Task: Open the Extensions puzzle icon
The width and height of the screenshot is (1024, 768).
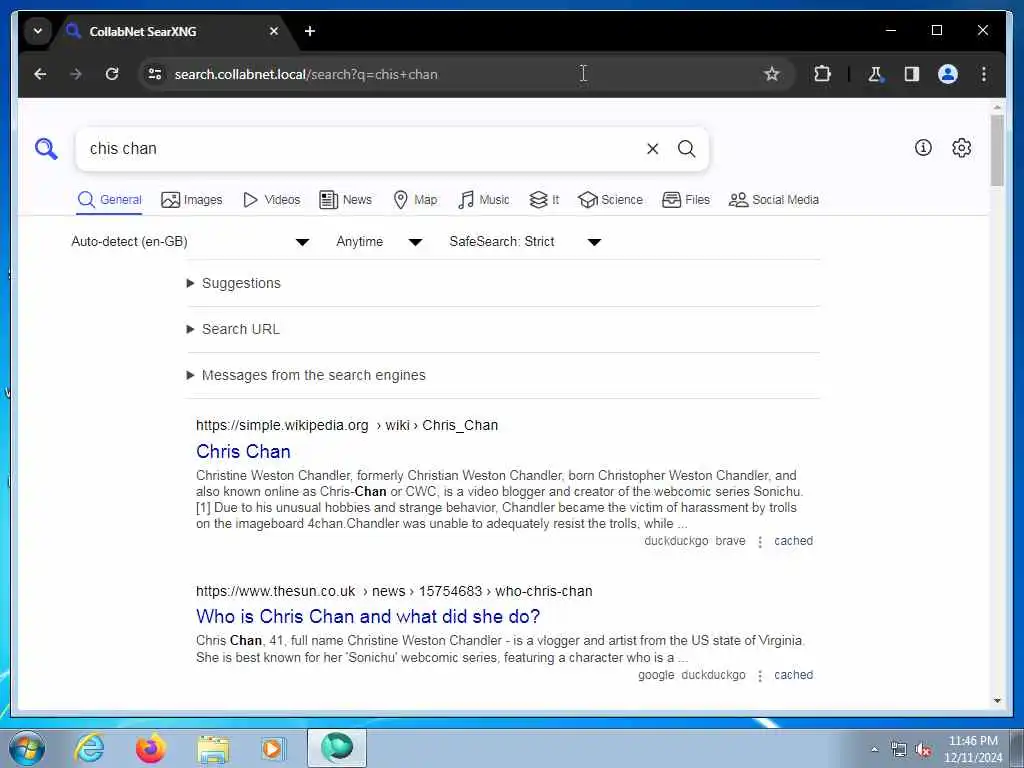Action: [x=822, y=74]
